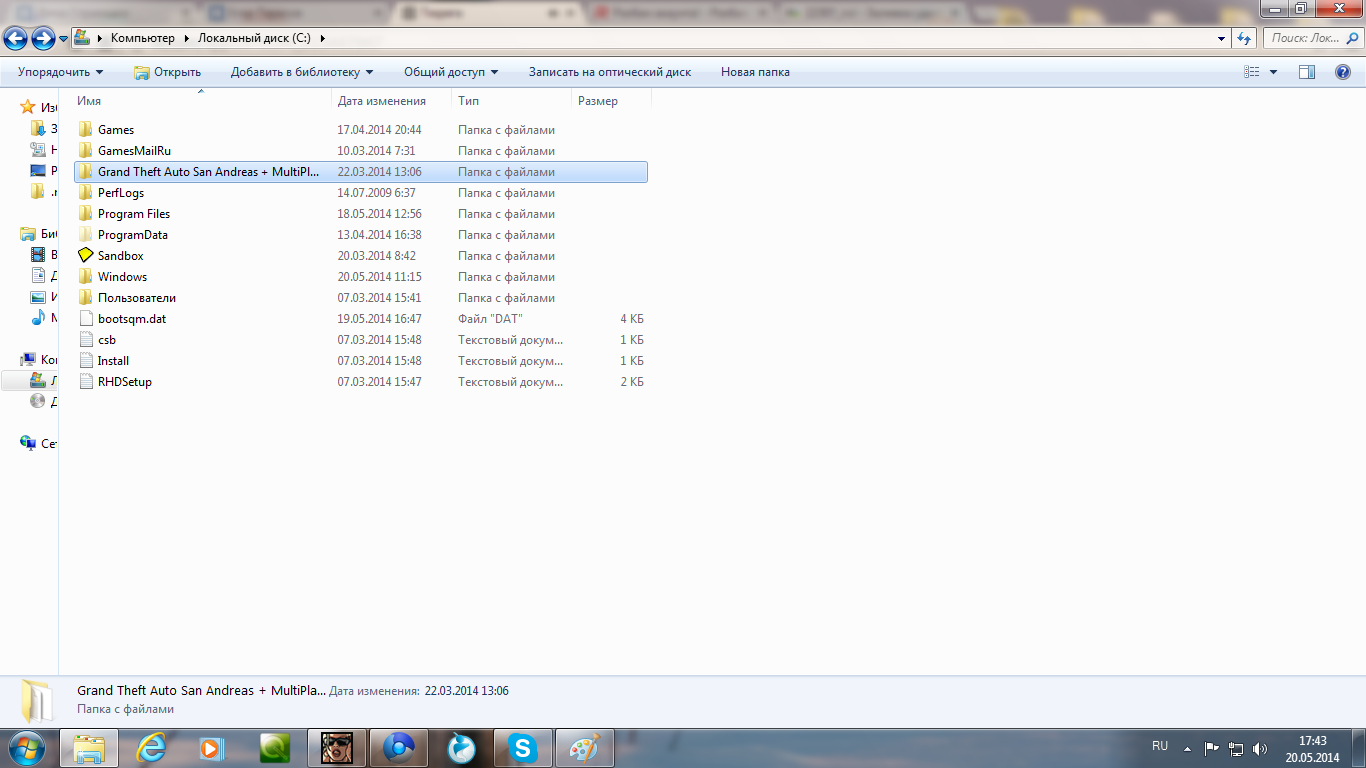Open Windows Media Player from the taskbar
Viewport: 1366px width, 768px height.
point(213,748)
